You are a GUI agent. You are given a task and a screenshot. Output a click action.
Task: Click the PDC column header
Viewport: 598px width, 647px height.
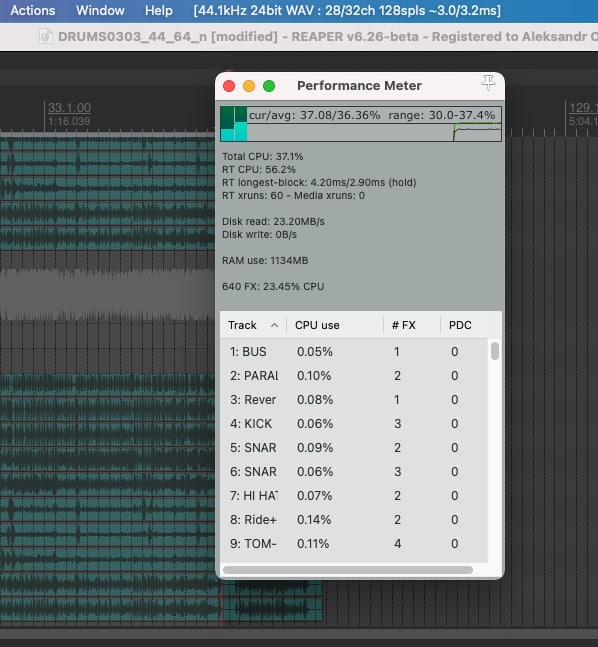470,325
